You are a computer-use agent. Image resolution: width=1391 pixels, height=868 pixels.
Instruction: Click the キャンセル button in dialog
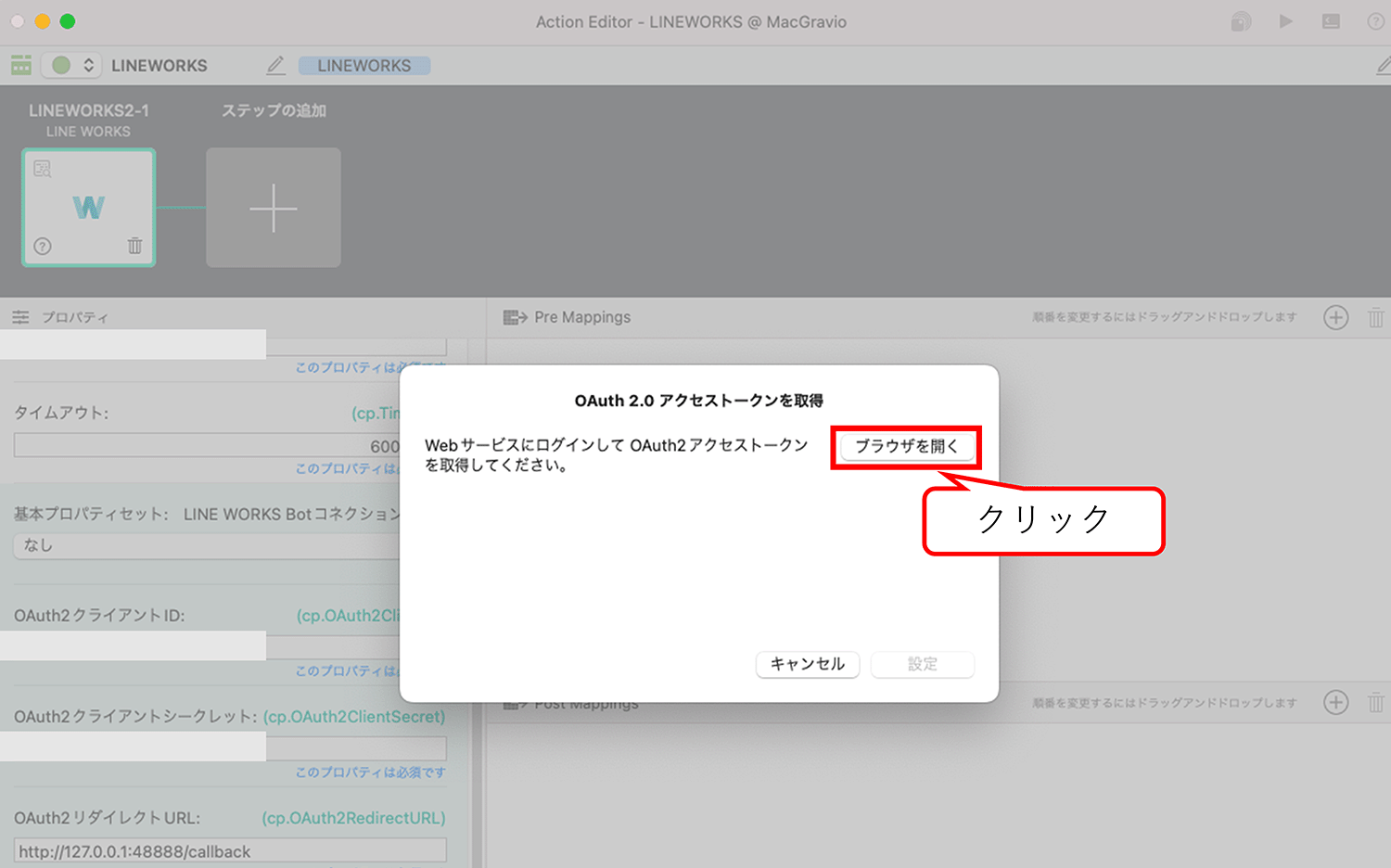[808, 664]
